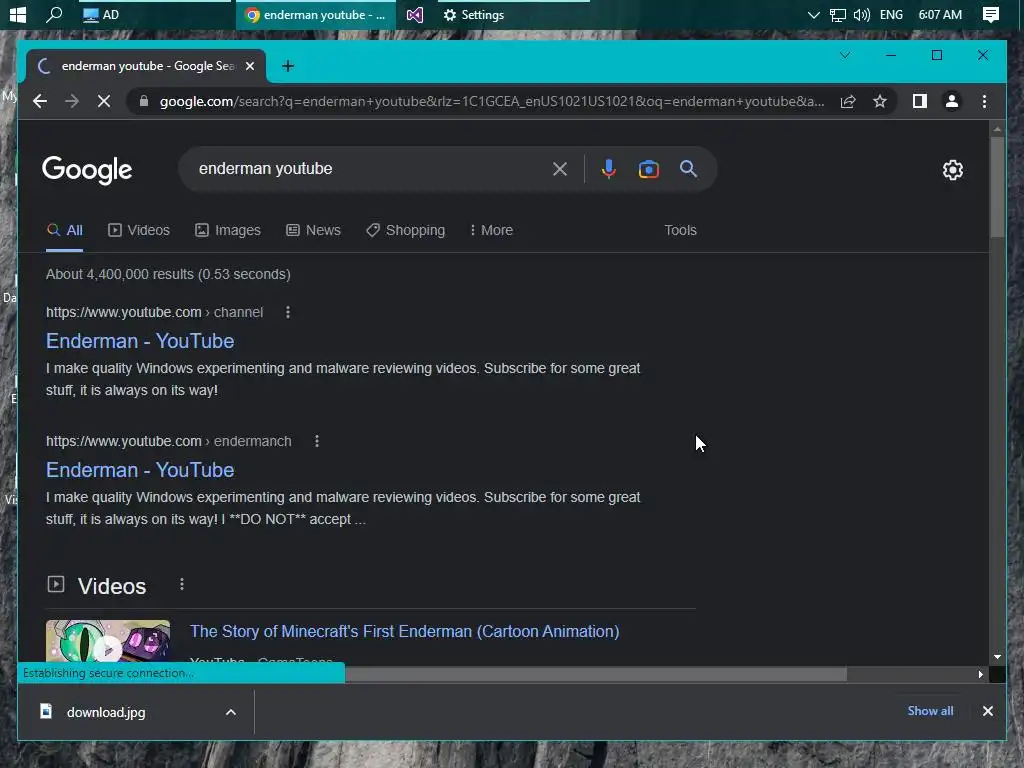Open Chrome side panel
This screenshot has height=768, width=1024.
pos(920,101)
